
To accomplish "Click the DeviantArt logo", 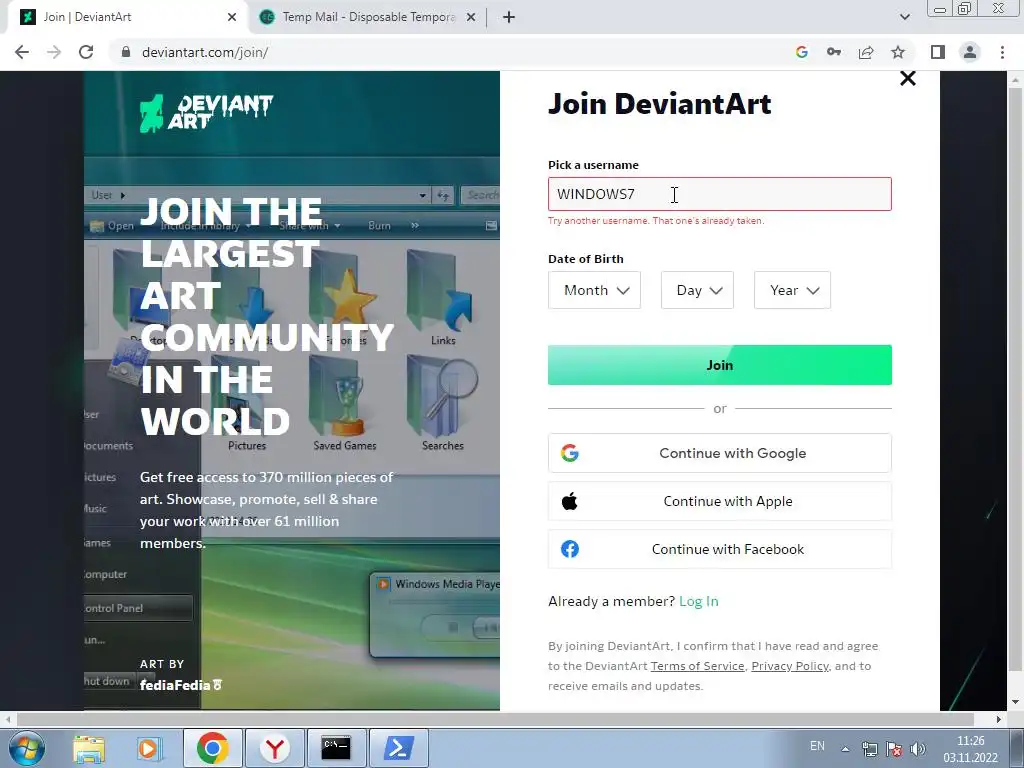I will coord(206,112).
